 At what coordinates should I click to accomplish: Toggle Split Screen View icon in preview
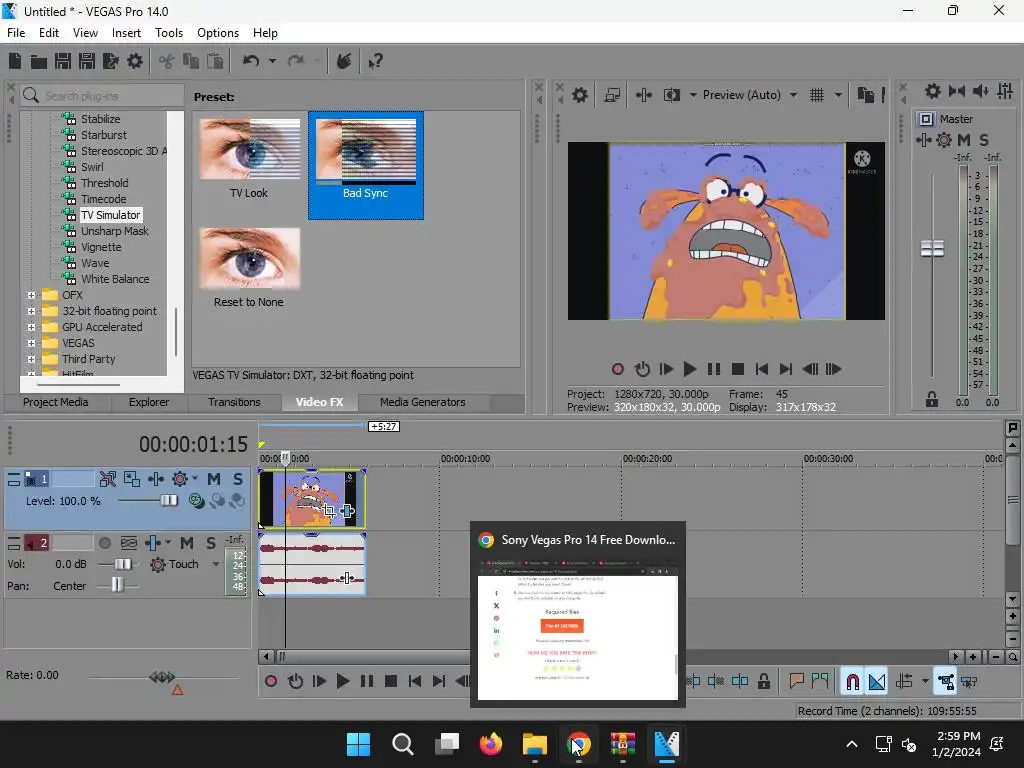(671, 95)
